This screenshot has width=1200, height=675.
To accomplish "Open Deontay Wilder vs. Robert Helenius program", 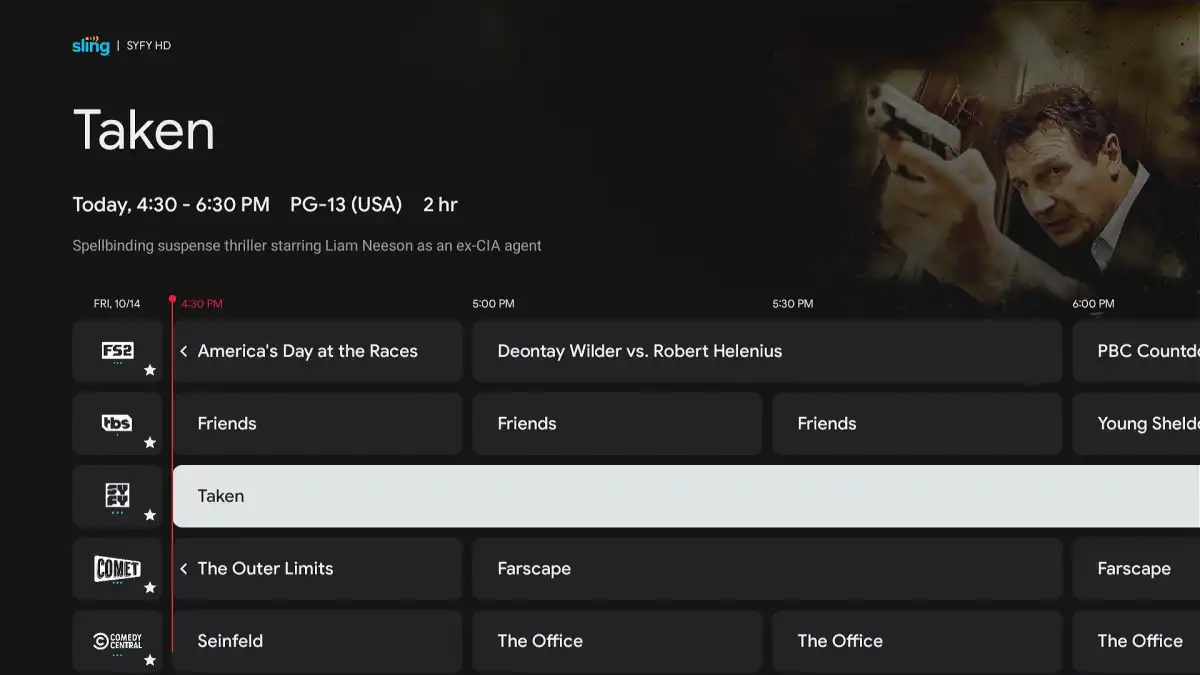I will [767, 351].
